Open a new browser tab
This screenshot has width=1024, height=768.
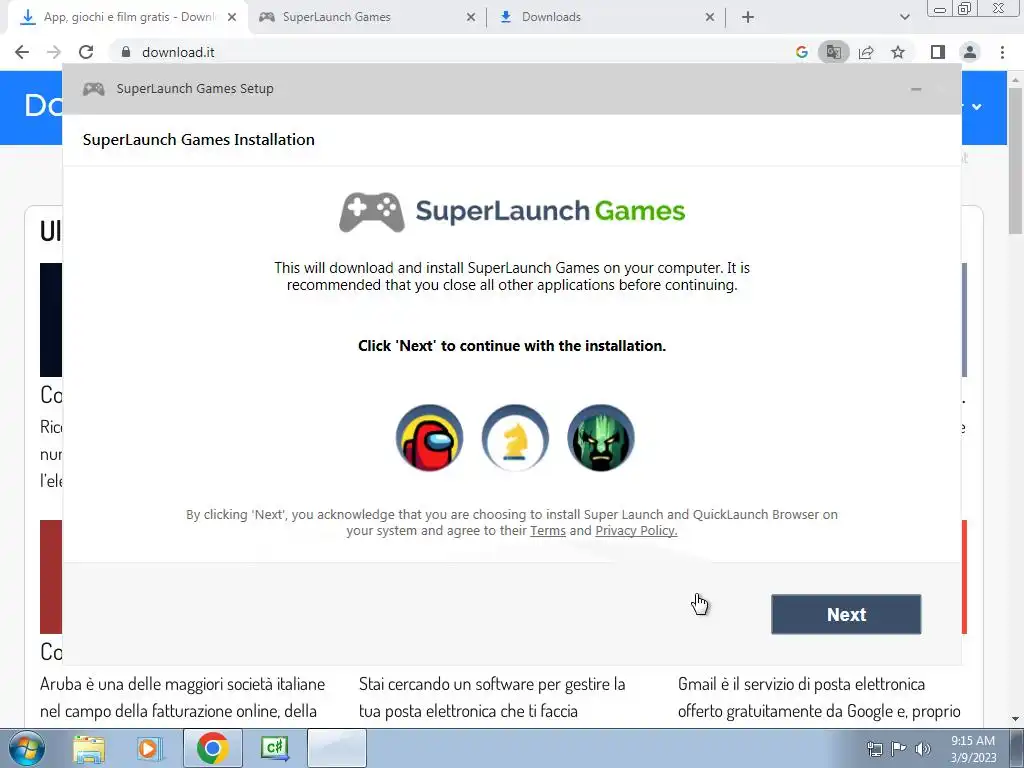[x=748, y=18]
